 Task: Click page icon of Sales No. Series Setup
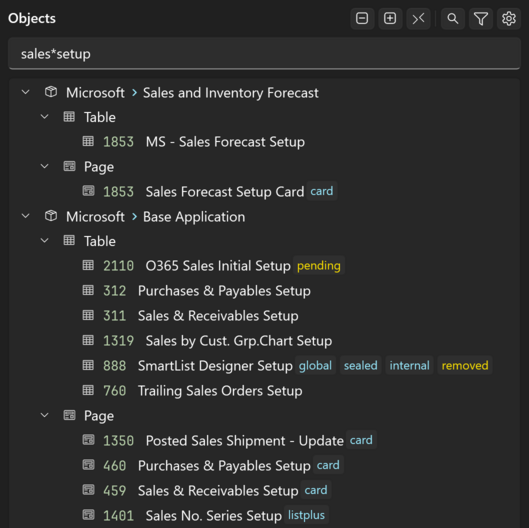point(88,515)
